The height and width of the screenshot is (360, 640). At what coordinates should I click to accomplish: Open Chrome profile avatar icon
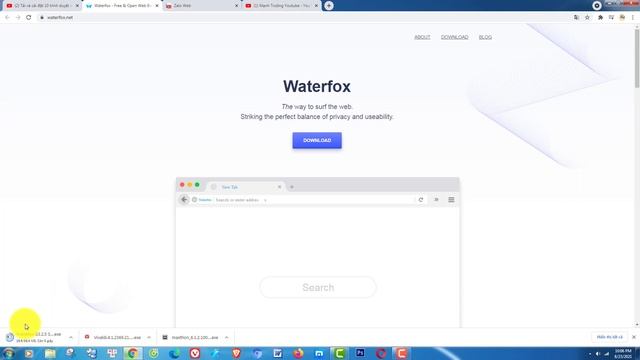[x=622, y=18]
